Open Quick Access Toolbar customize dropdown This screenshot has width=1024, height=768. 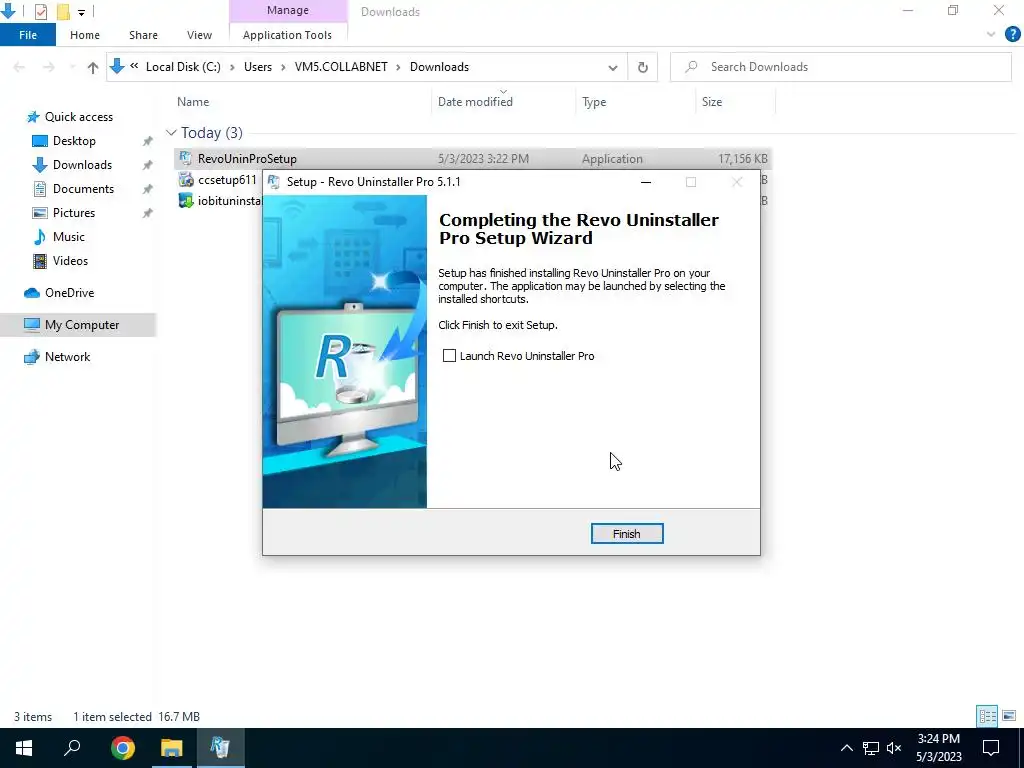pos(82,12)
